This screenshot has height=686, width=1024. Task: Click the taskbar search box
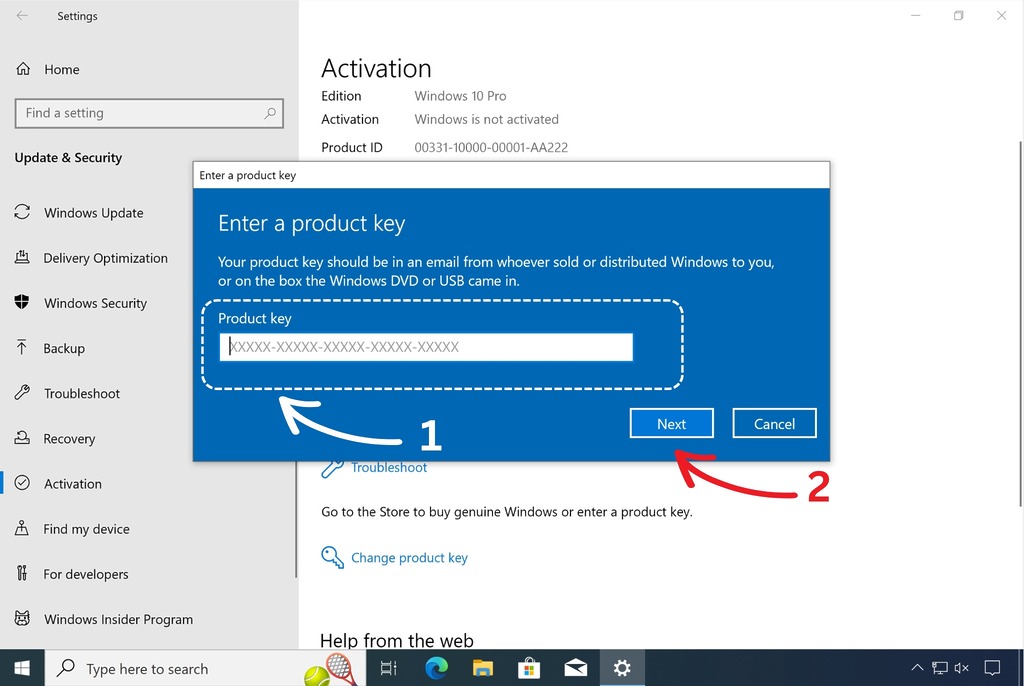click(205, 668)
